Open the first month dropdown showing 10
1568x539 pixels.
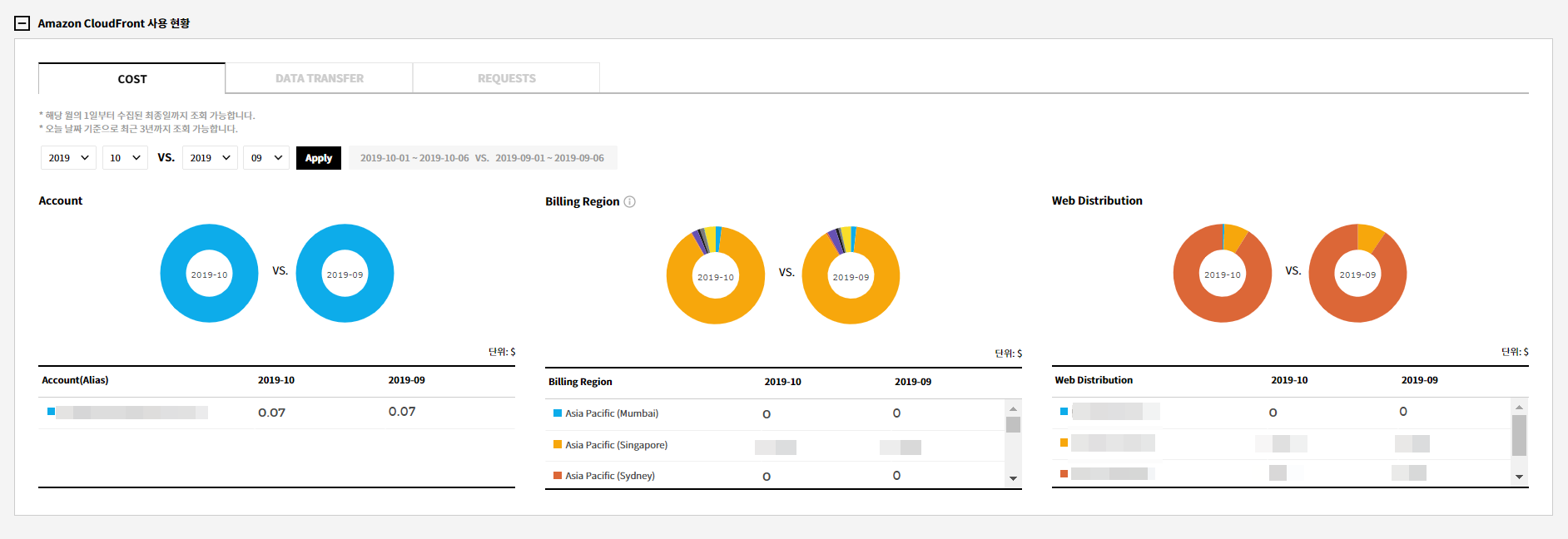click(125, 158)
